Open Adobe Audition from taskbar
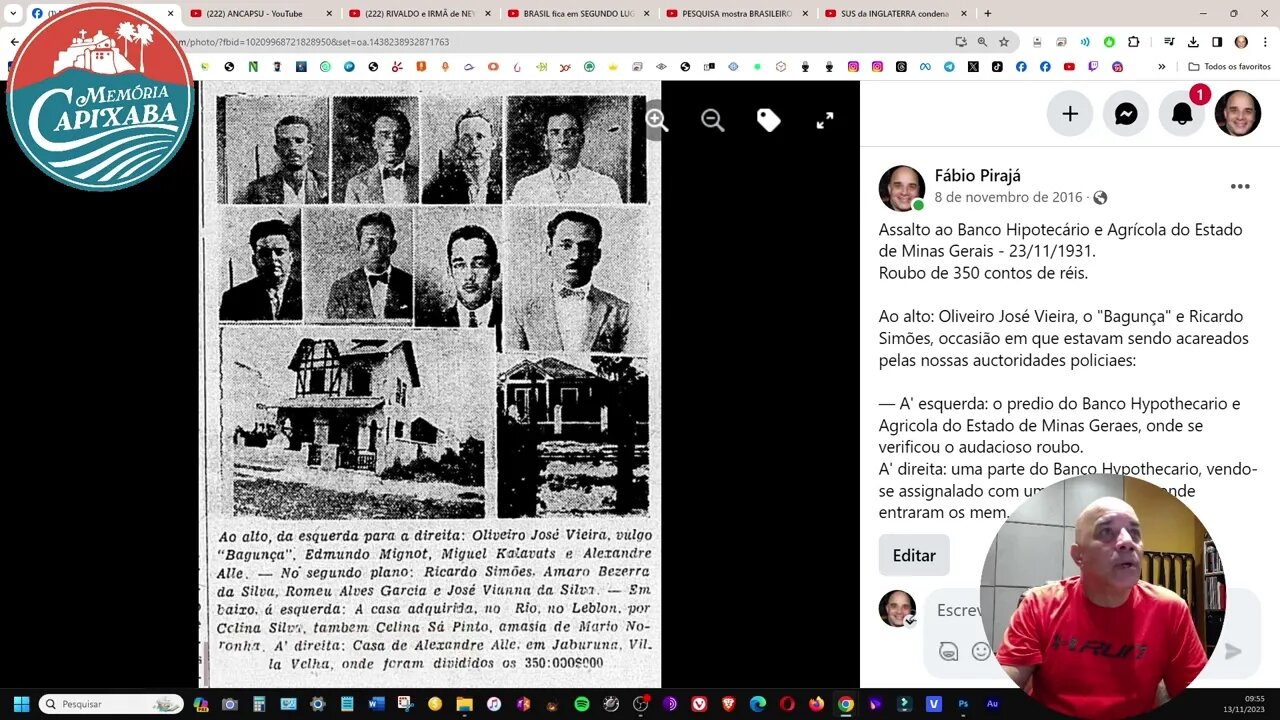Viewport: 1280px width, 720px height. pos(992,704)
